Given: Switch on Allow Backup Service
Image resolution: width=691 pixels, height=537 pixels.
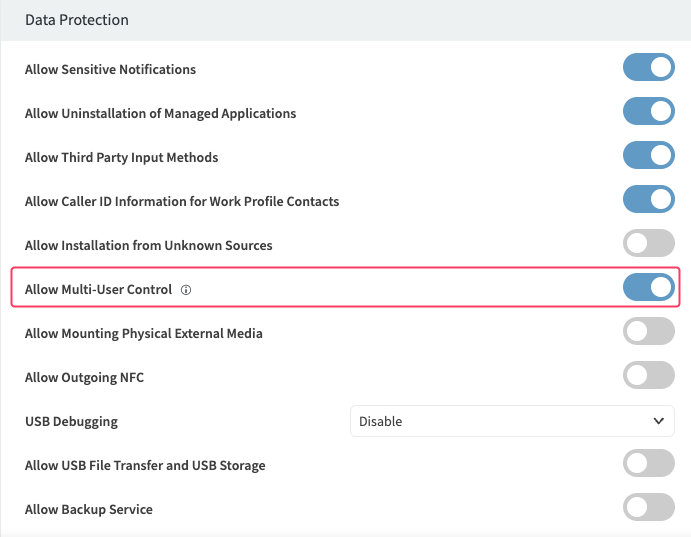Looking at the screenshot, I should click(x=648, y=508).
